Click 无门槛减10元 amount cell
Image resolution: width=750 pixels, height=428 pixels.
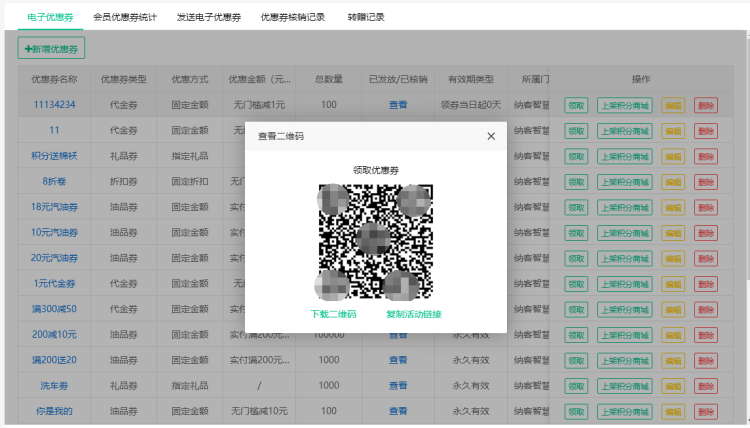[x=259, y=411]
